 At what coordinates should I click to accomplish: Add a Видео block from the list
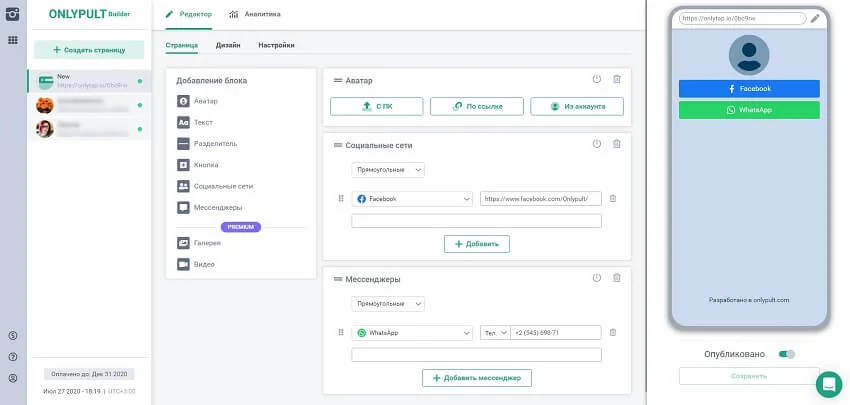click(x=203, y=264)
